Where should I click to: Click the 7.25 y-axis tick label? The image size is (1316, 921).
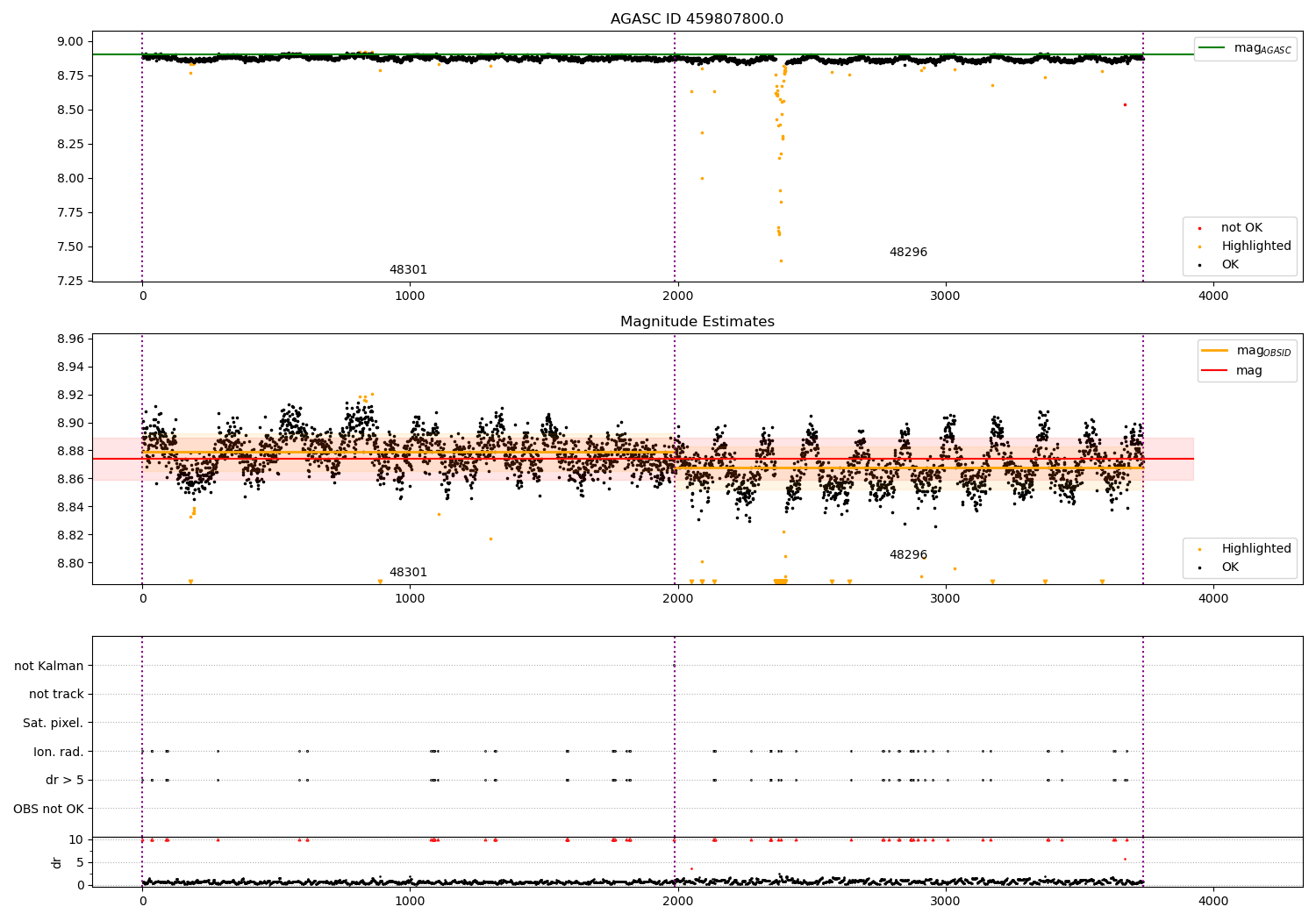pos(70,281)
